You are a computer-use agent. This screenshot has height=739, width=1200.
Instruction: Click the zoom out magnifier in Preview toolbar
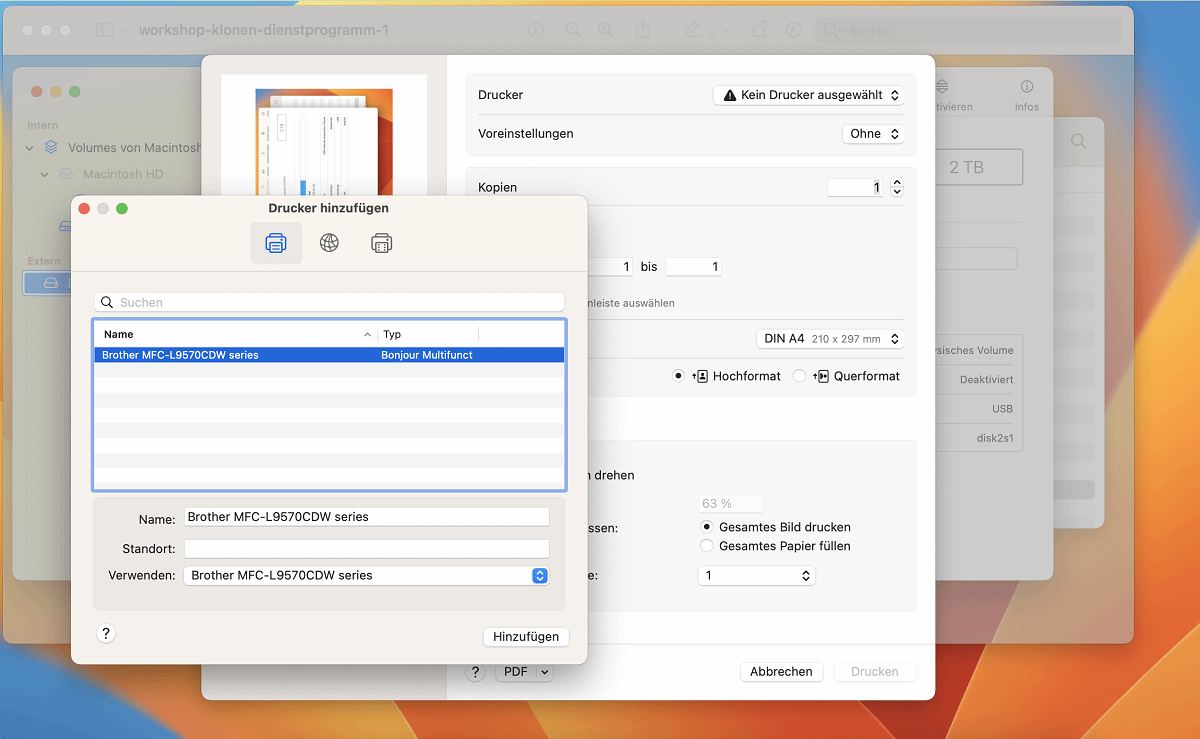pos(572,30)
